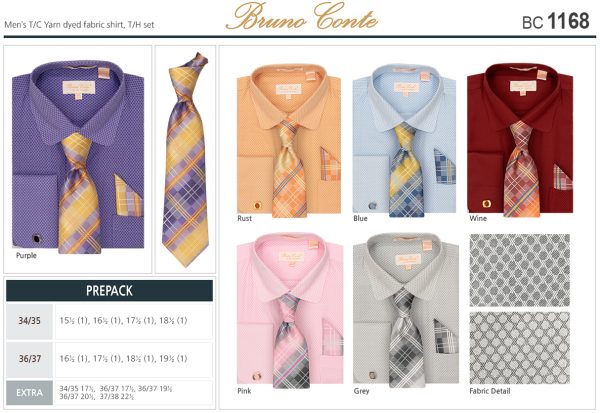This screenshot has height=413, width=600.
Task: Select the 34/35 sleeve row label
Action: coord(29,321)
